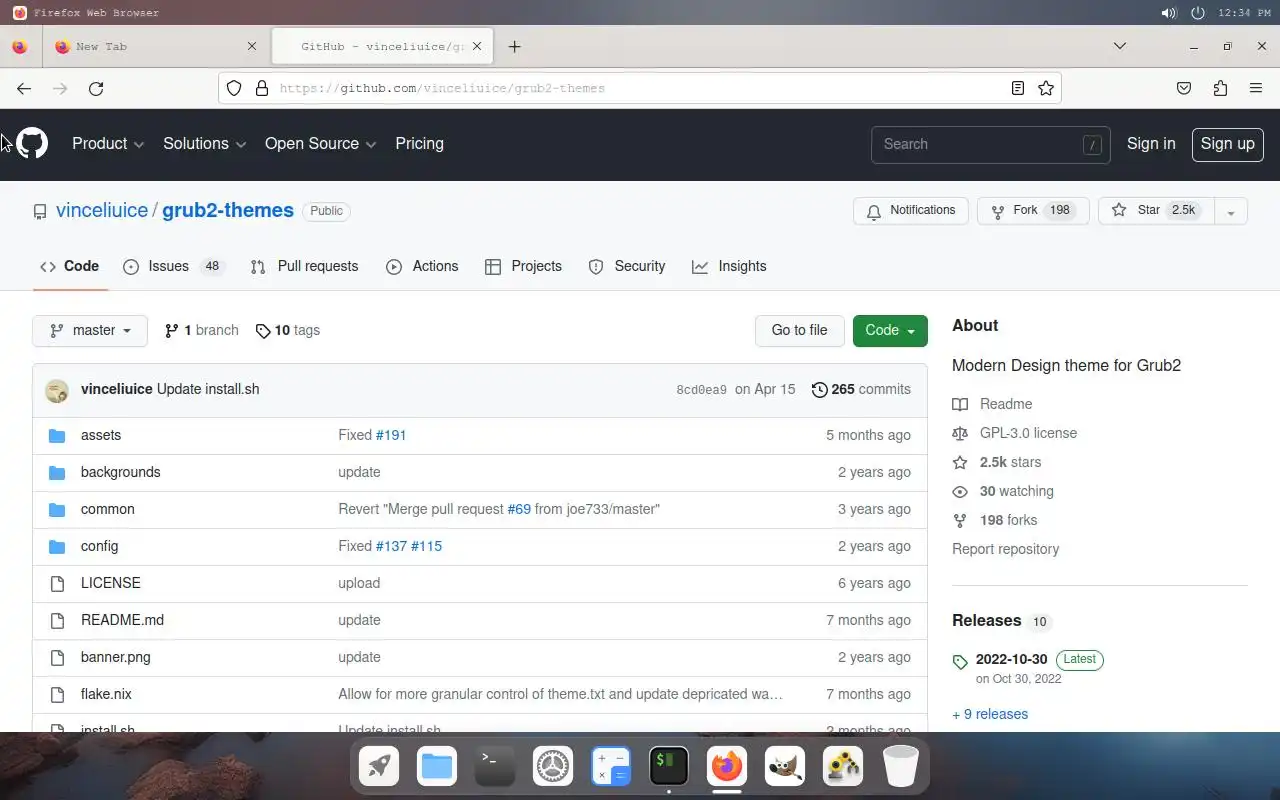Open the GitHub logo home link
The height and width of the screenshot is (800, 1280).
[32, 144]
